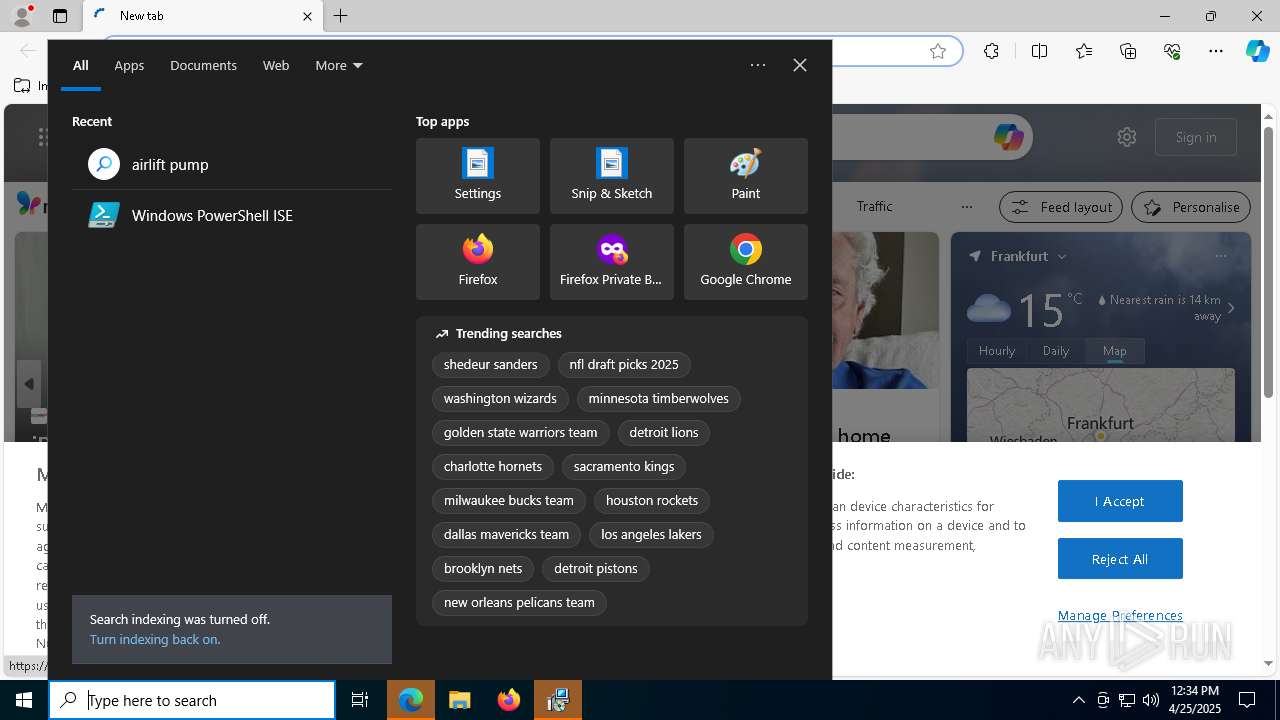This screenshot has height=720, width=1280.
Task: Open a new Edge tab
Action: click(x=341, y=16)
